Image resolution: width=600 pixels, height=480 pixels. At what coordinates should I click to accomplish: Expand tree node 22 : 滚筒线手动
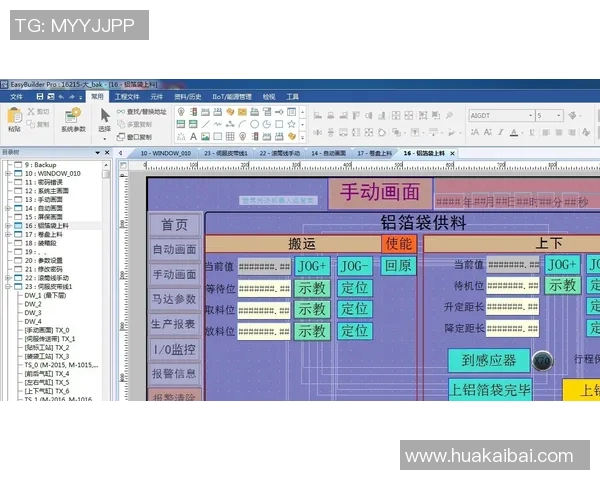click(8, 278)
